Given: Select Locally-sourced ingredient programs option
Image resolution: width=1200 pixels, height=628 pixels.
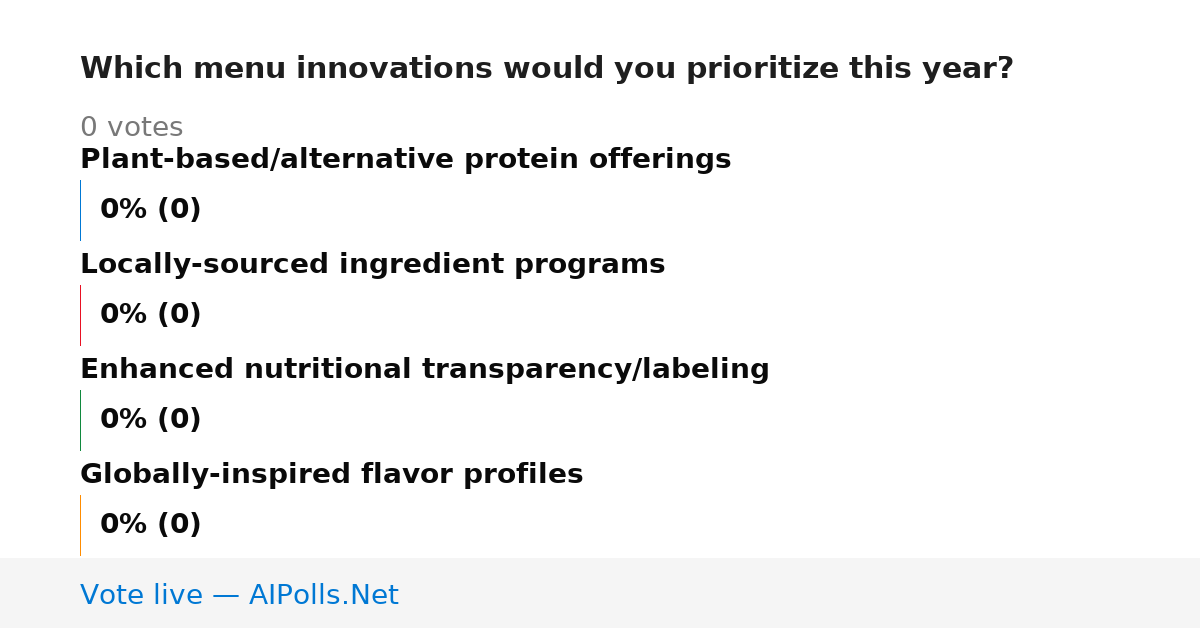Looking at the screenshot, I should 372,265.
